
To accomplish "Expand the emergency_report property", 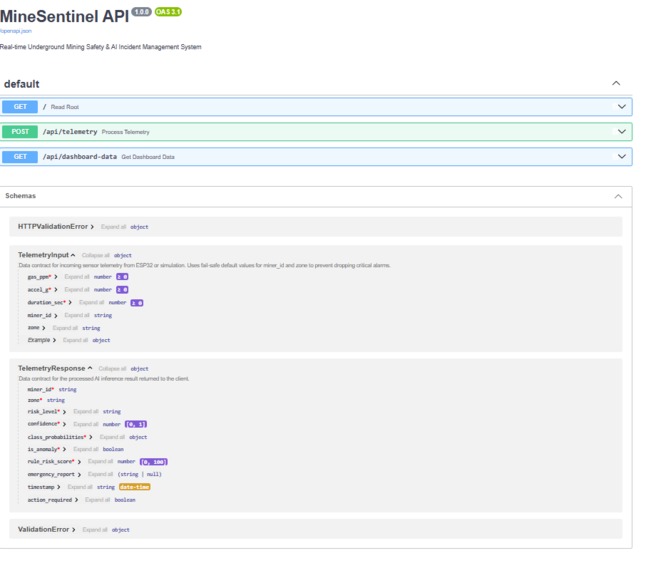I will coord(79,474).
